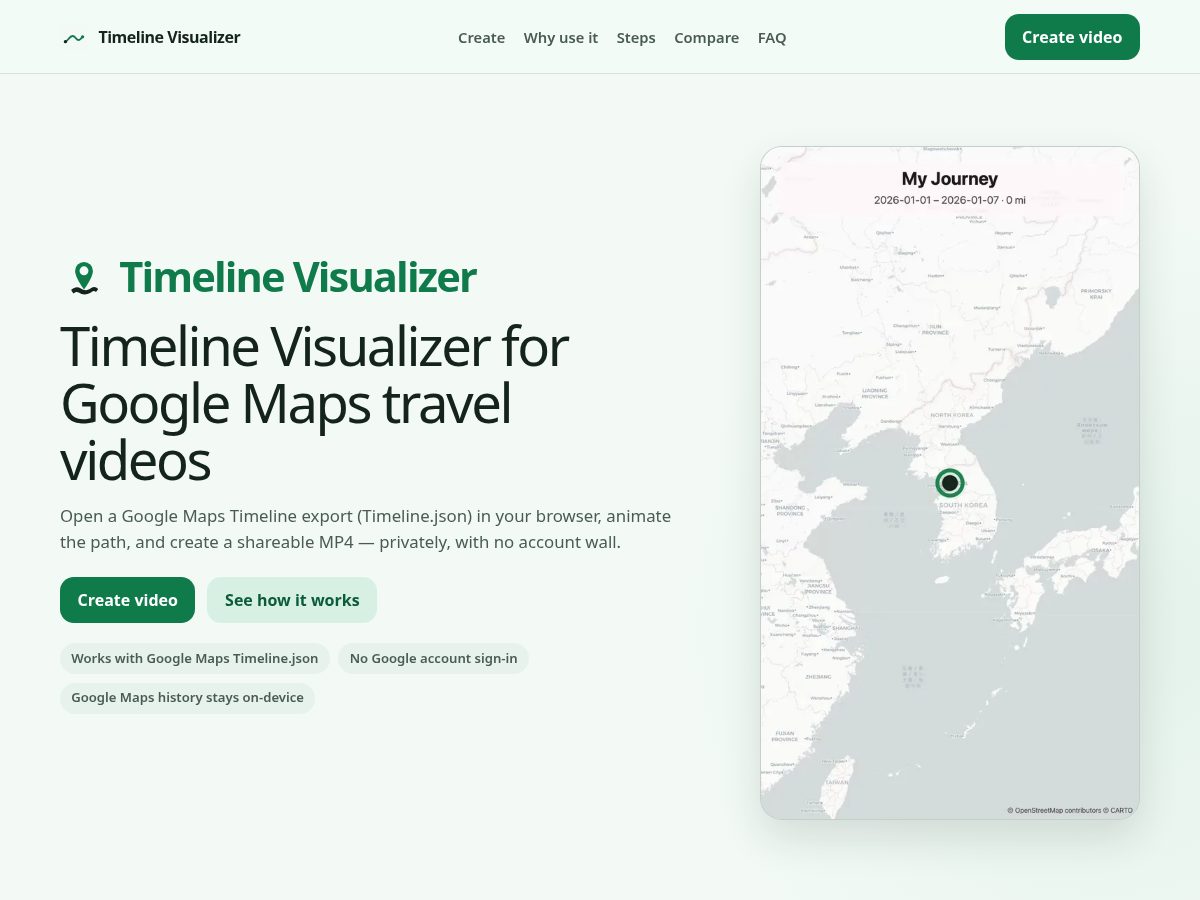Click Timeline Visualizer brand name in header

point(169,37)
